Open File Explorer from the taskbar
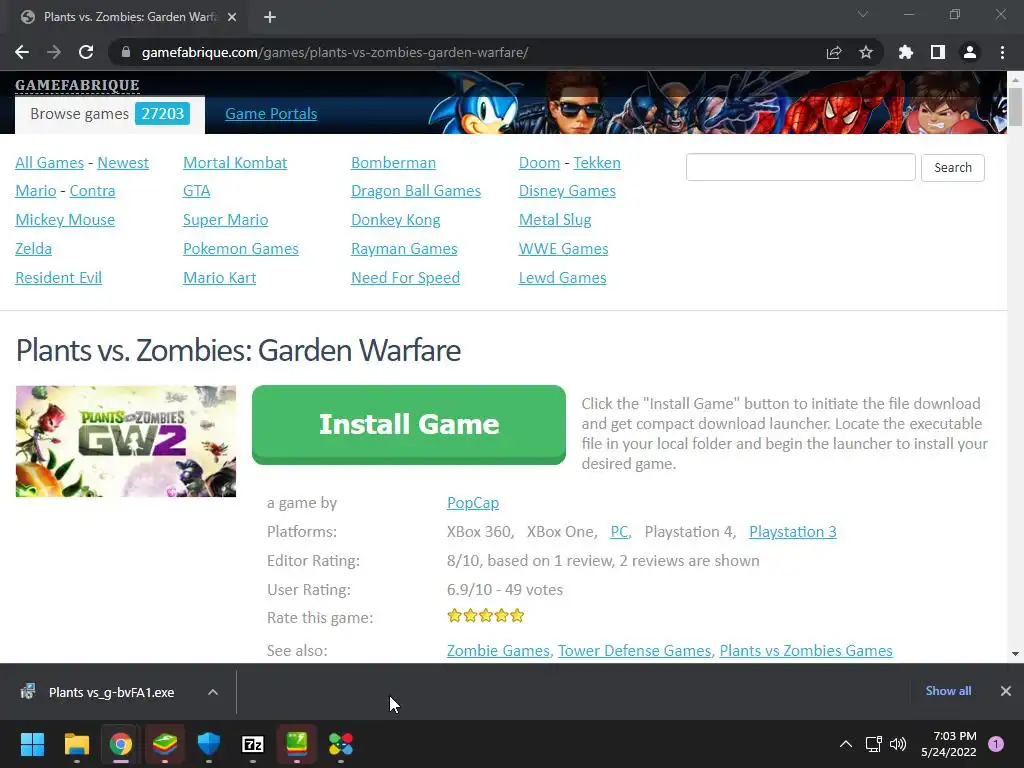This screenshot has width=1024, height=768. [x=76, y=744]
